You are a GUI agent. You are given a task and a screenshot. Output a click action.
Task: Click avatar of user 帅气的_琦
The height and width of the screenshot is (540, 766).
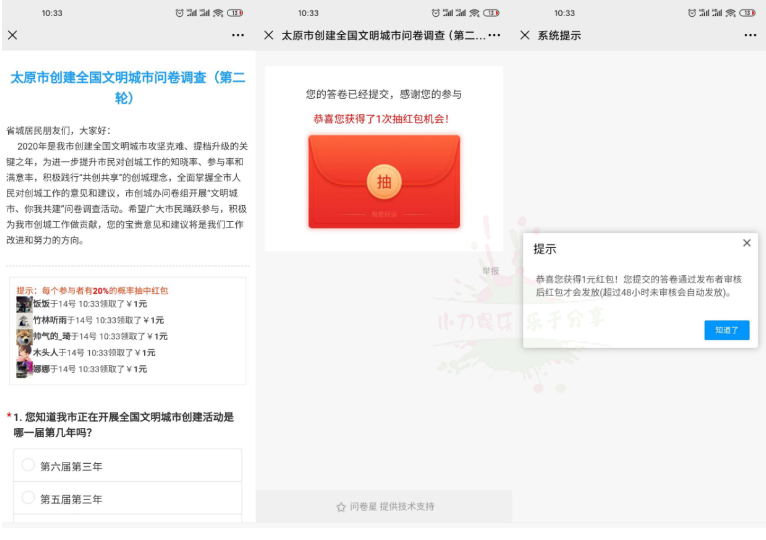(x=24, y=337)
